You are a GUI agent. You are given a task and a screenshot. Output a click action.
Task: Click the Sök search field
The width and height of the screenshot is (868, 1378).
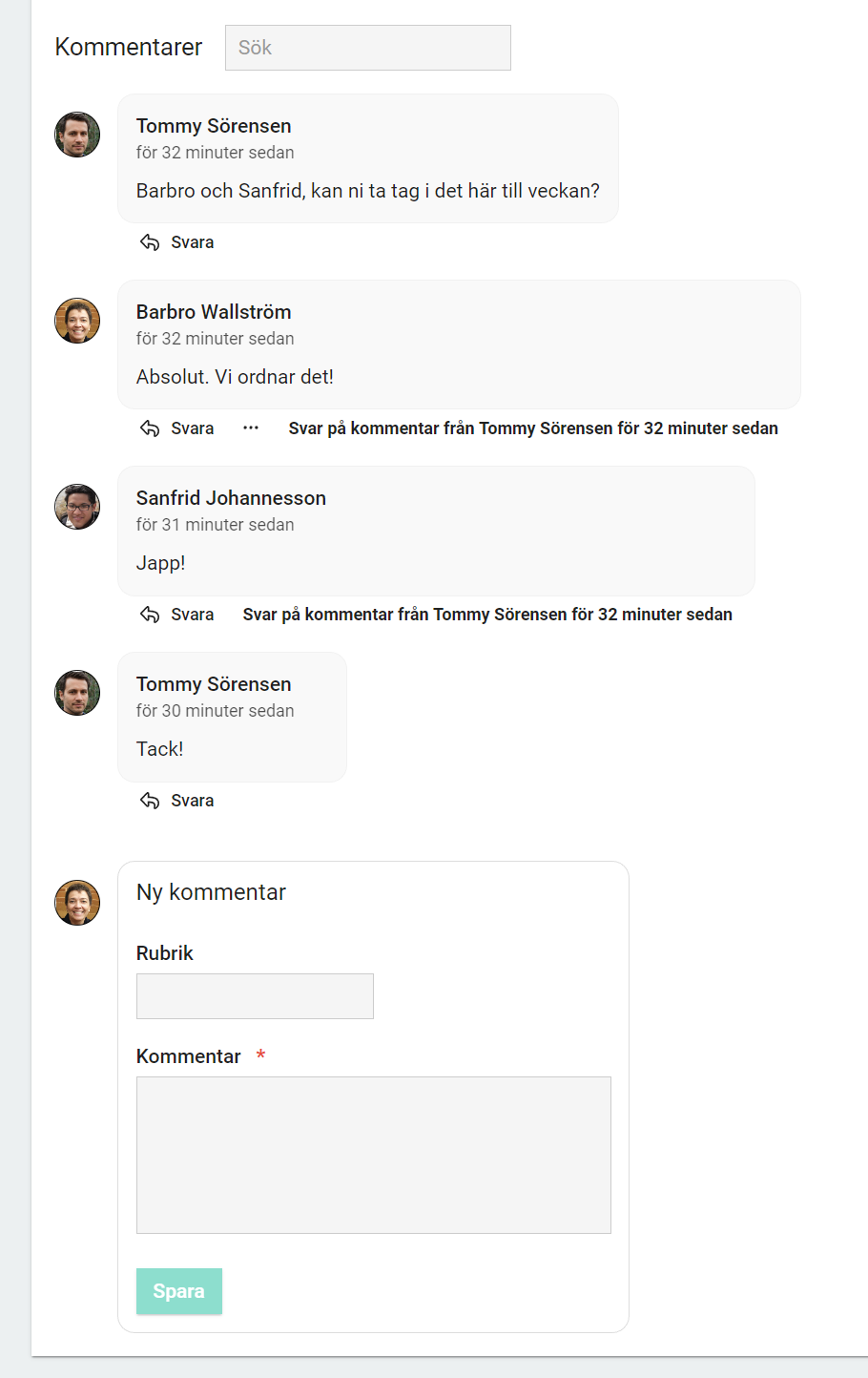click(367, 47)
